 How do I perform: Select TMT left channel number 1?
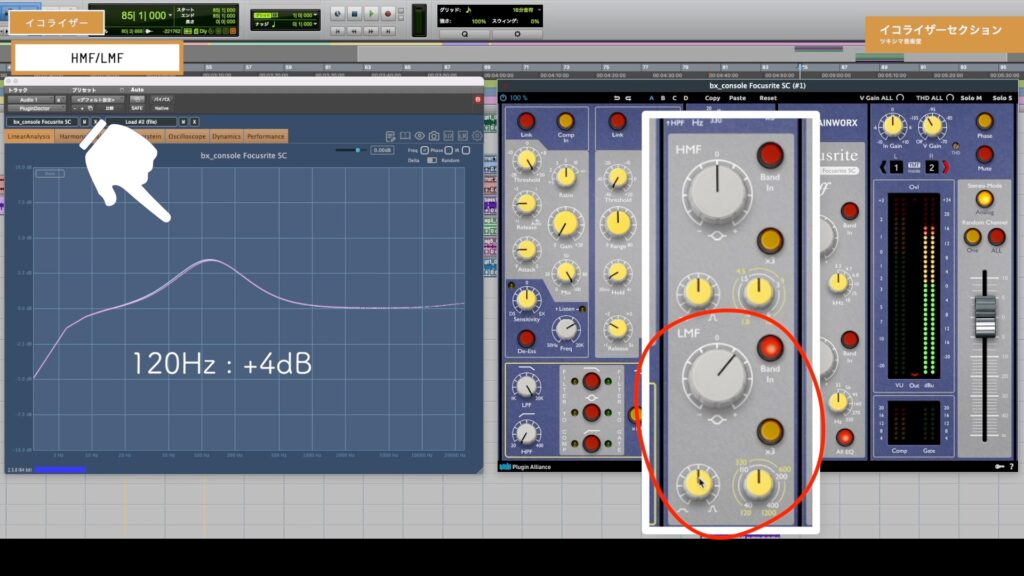tap(897, 167)
